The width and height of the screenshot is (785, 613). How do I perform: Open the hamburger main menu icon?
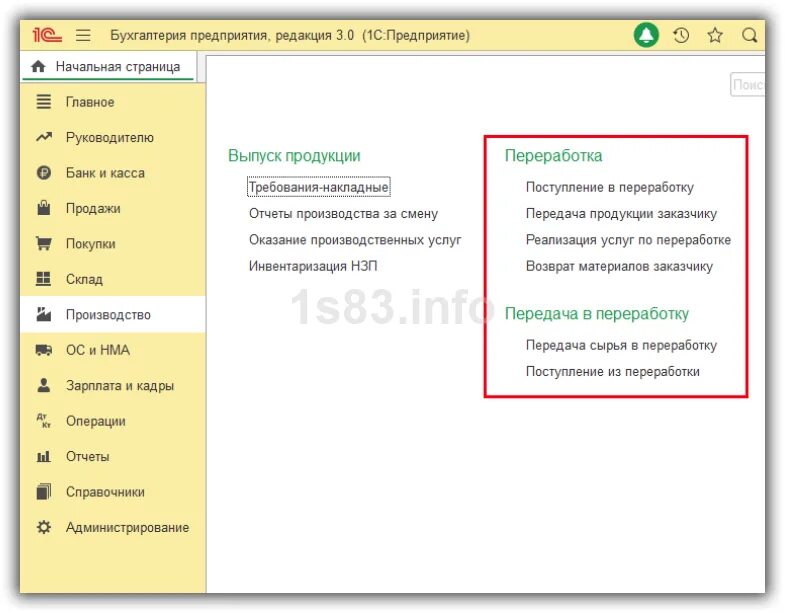83,35
